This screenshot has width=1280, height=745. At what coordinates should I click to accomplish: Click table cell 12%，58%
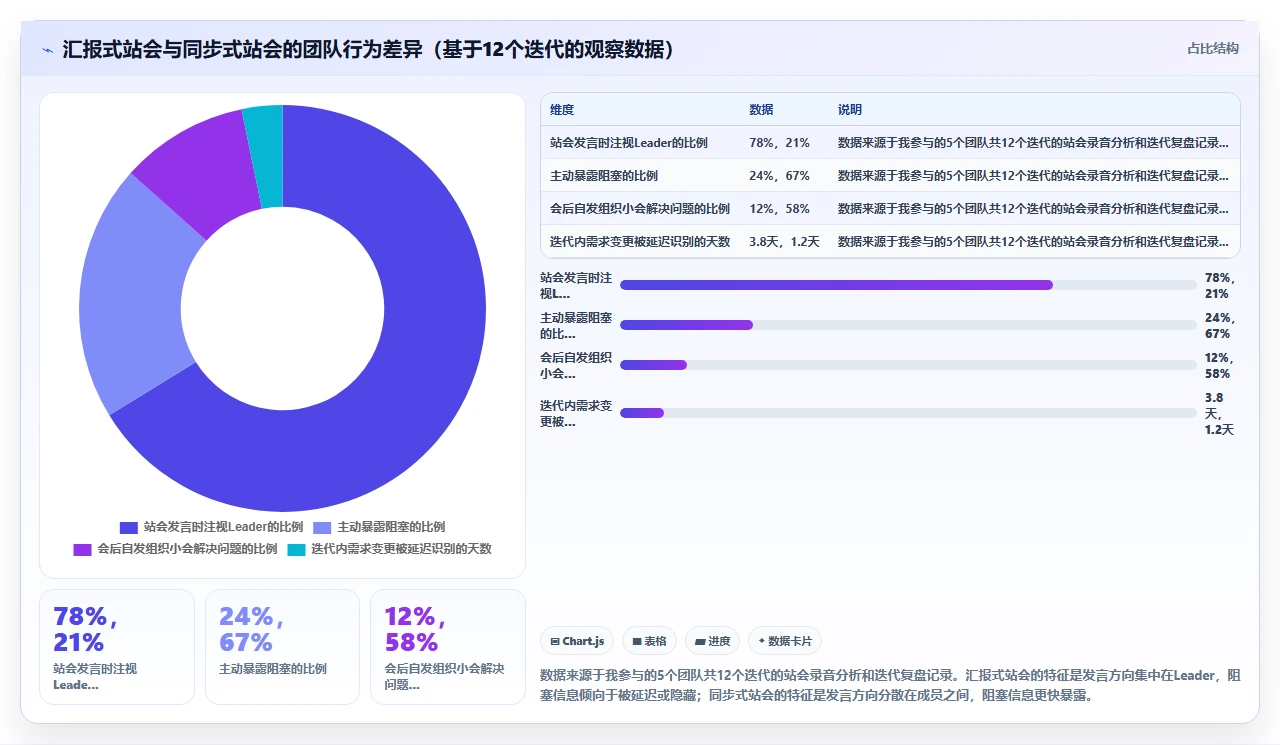(x=779, y=209)
